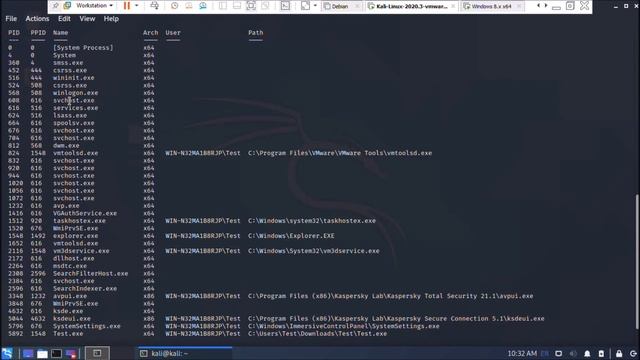The height and width of the screenshot is (360, 640).
Task: Click the unity mode toolbar icon
Action: click(265, 6)
